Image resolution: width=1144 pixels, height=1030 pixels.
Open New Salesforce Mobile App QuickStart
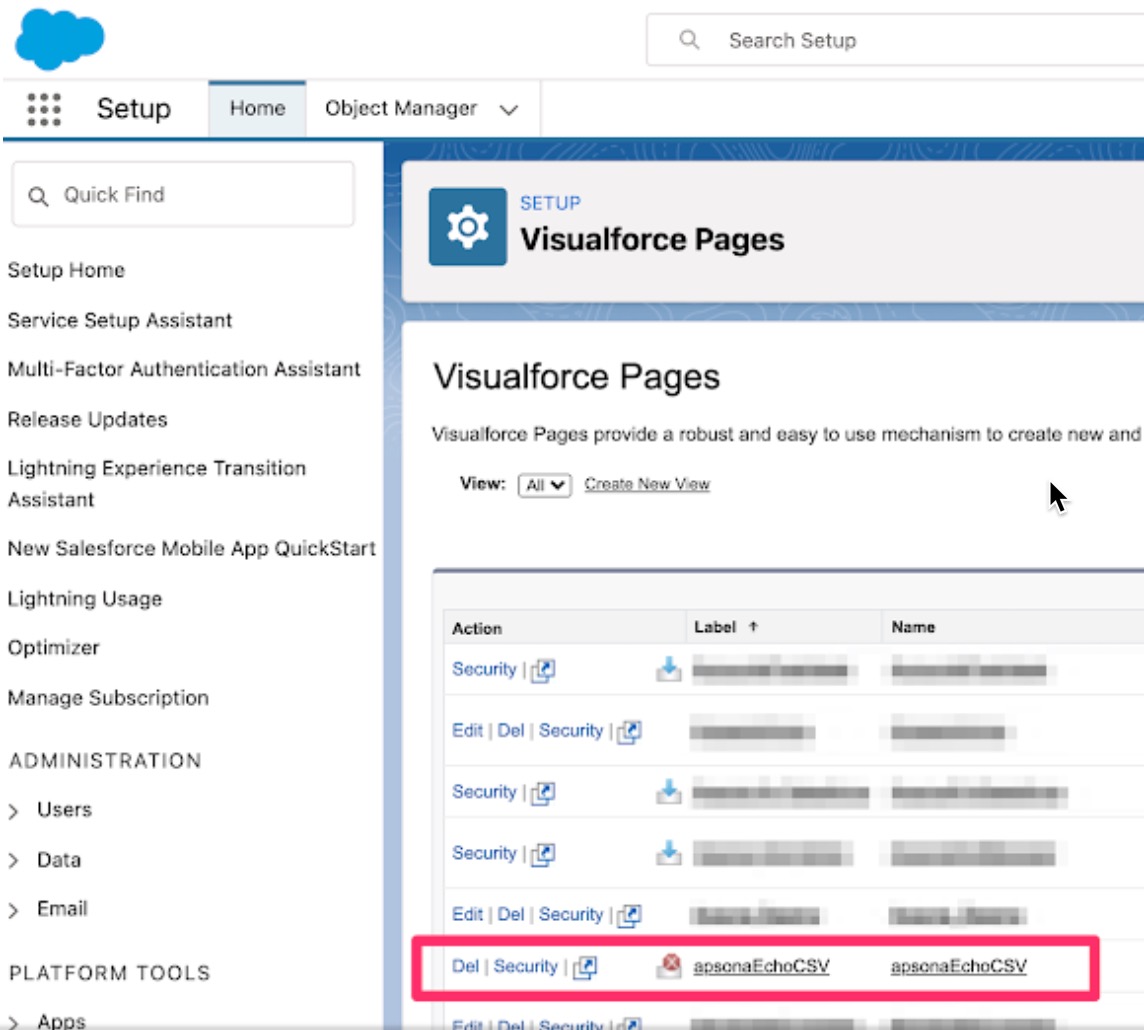[192, 549]
